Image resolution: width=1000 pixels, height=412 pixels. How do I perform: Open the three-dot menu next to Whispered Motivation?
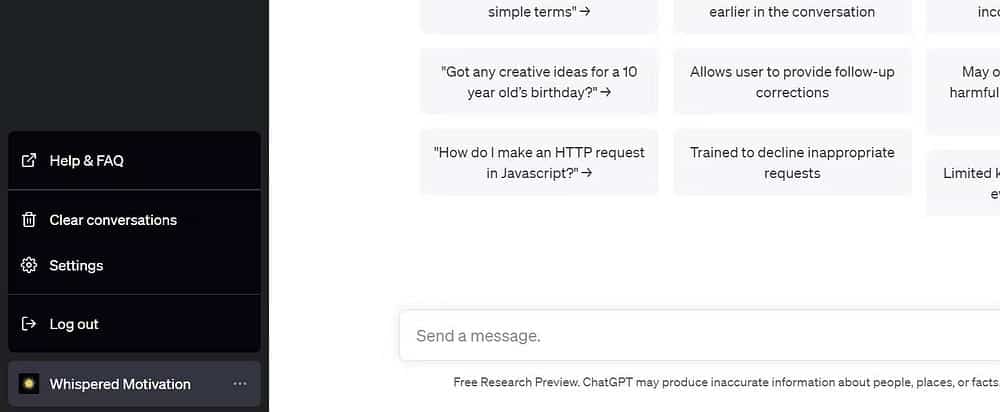(x=240, y=384)
